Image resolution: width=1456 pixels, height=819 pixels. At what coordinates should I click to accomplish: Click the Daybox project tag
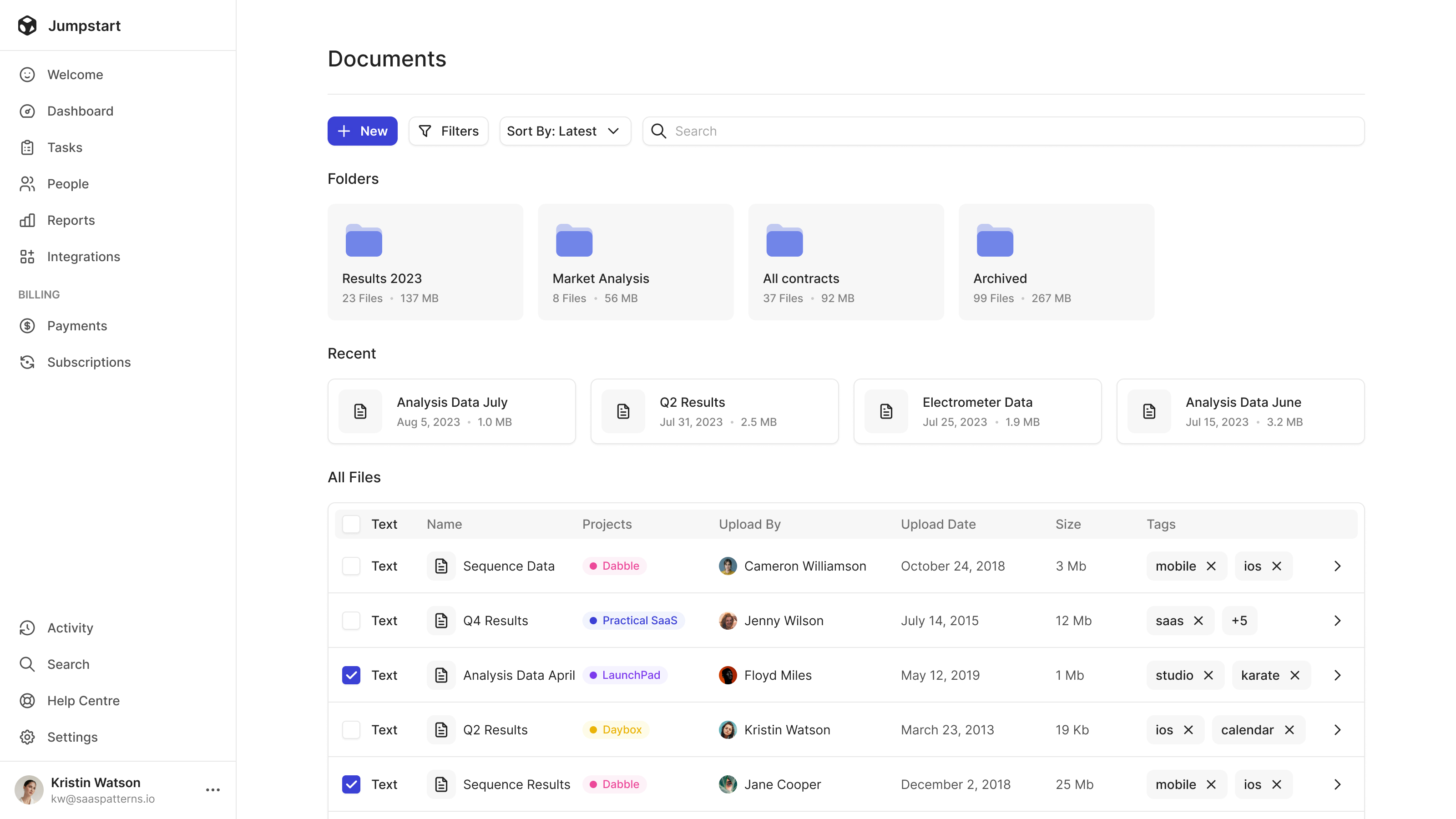pyautogui.click(x=616, y=730)
